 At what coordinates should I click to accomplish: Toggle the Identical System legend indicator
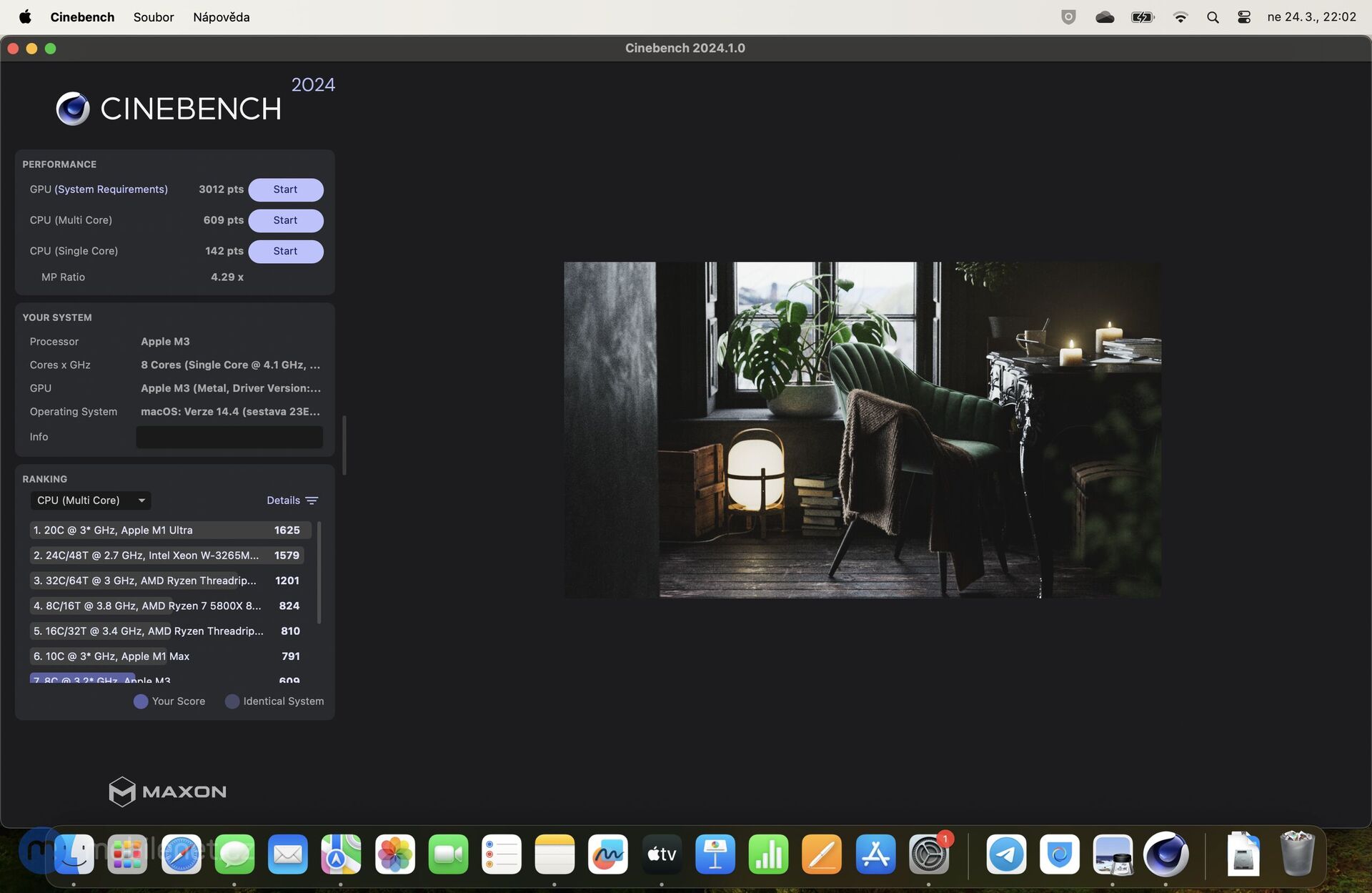[232, 701]
